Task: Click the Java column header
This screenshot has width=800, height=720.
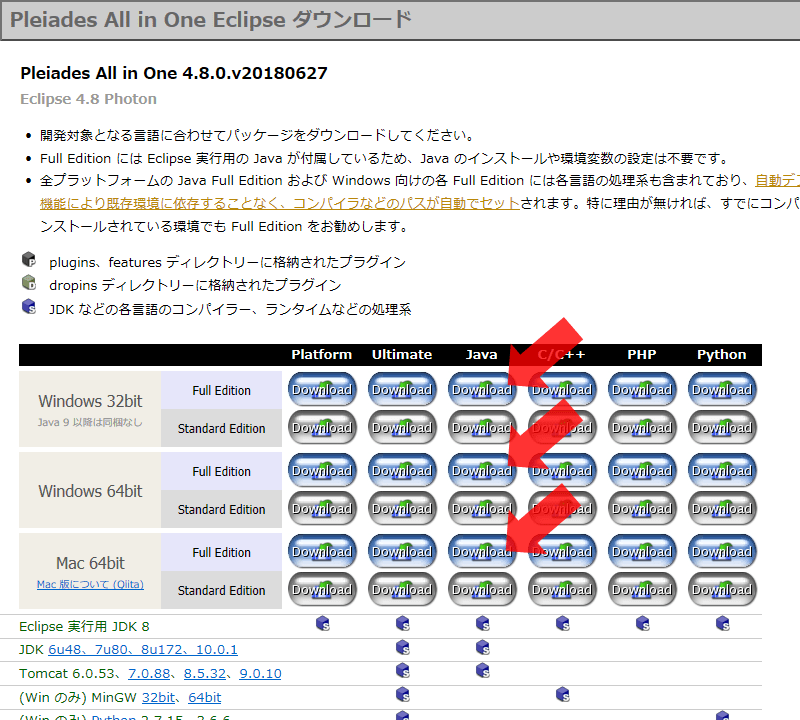Action: pyautogui.click(x=481, y=355)
